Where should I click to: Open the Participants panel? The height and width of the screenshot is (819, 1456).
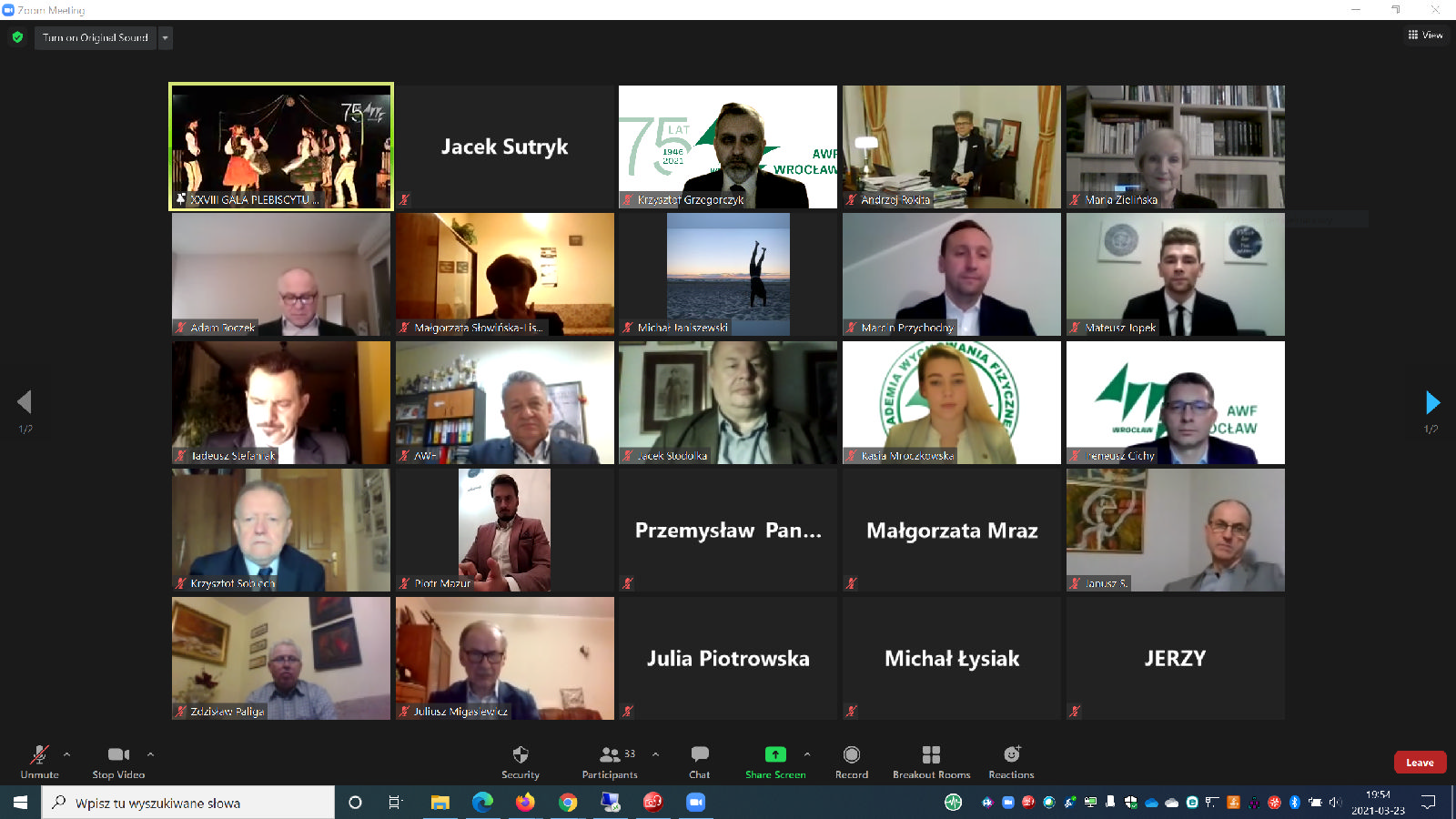(x=610, y=755)
